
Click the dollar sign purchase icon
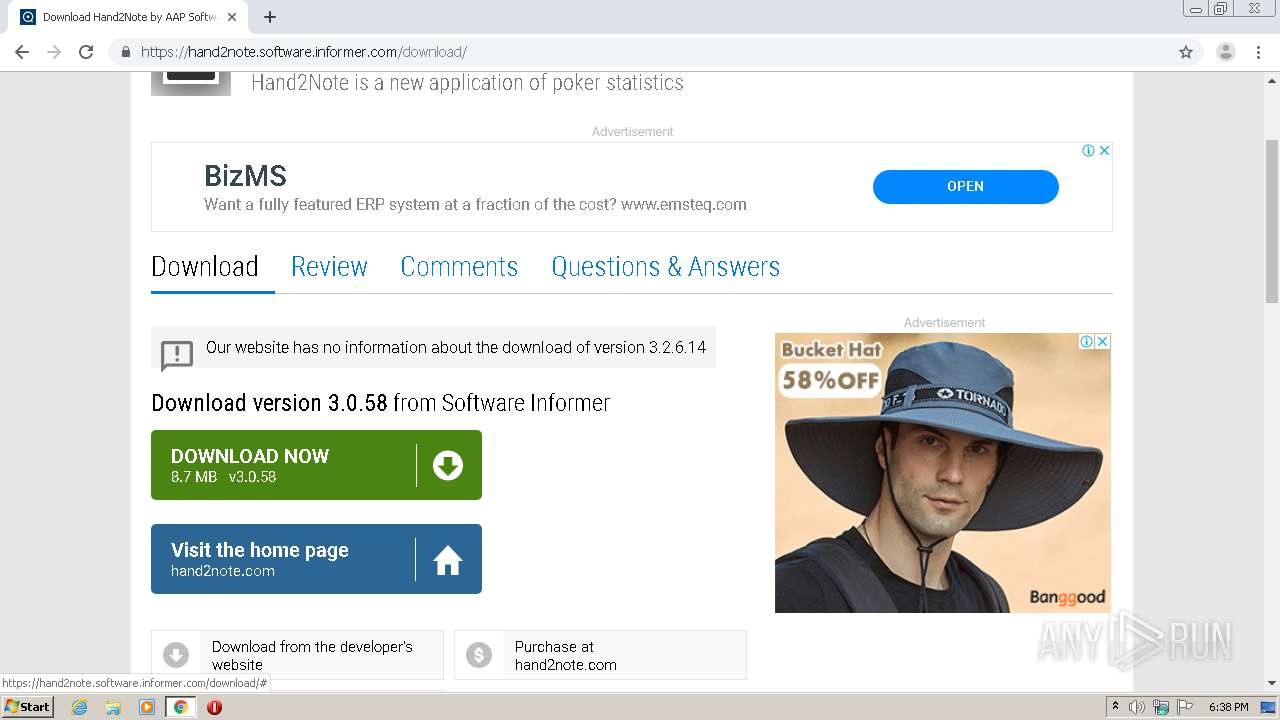479,655
